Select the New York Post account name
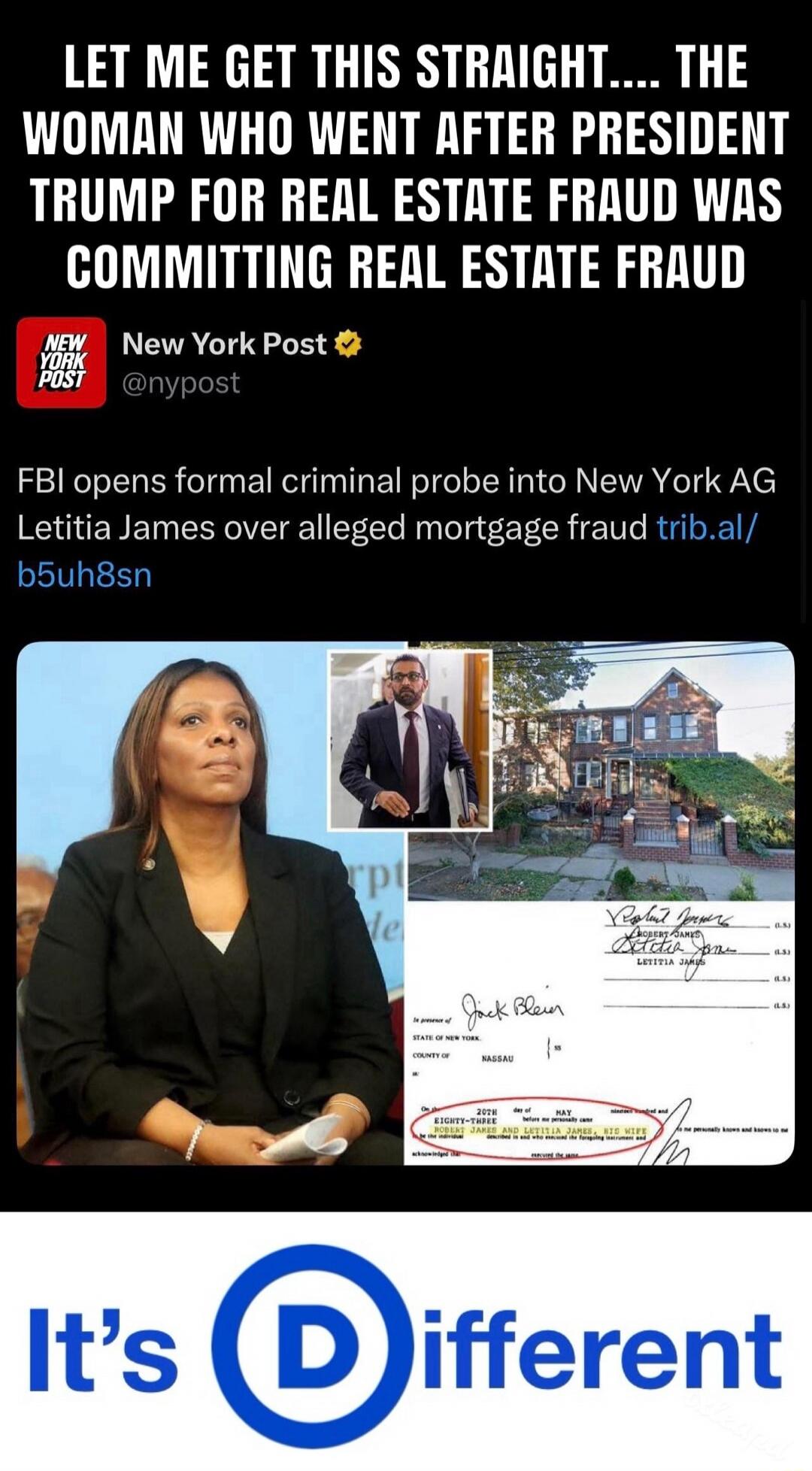 pos(224,344)
